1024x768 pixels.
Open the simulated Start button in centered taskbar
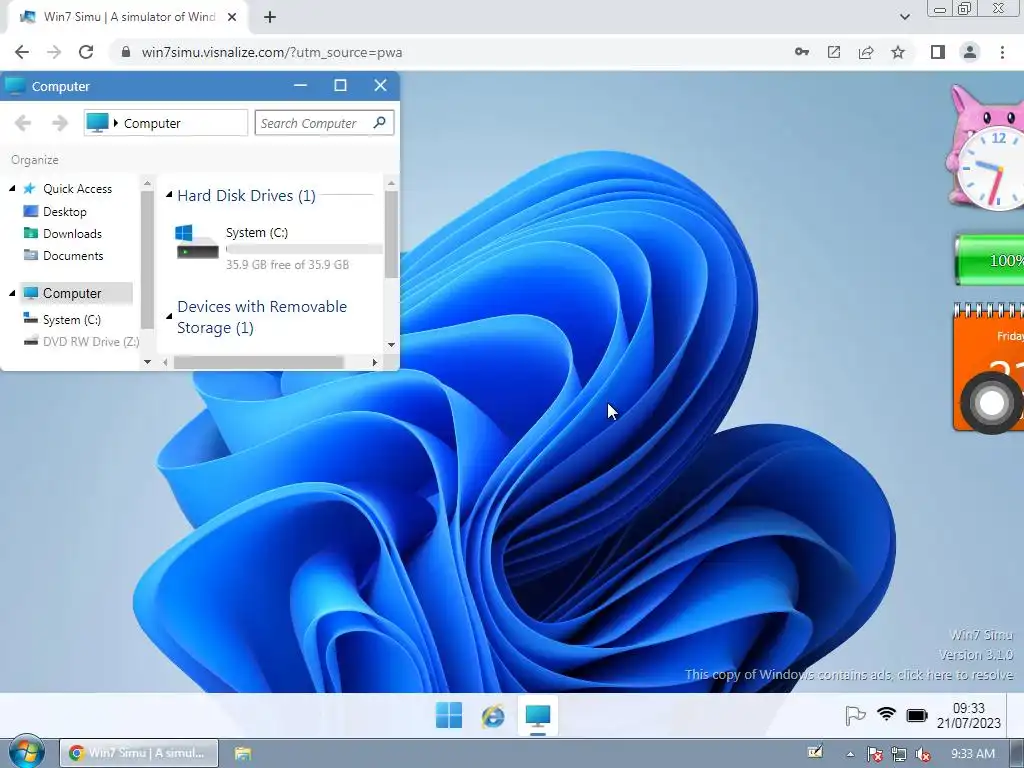point(449,715)
